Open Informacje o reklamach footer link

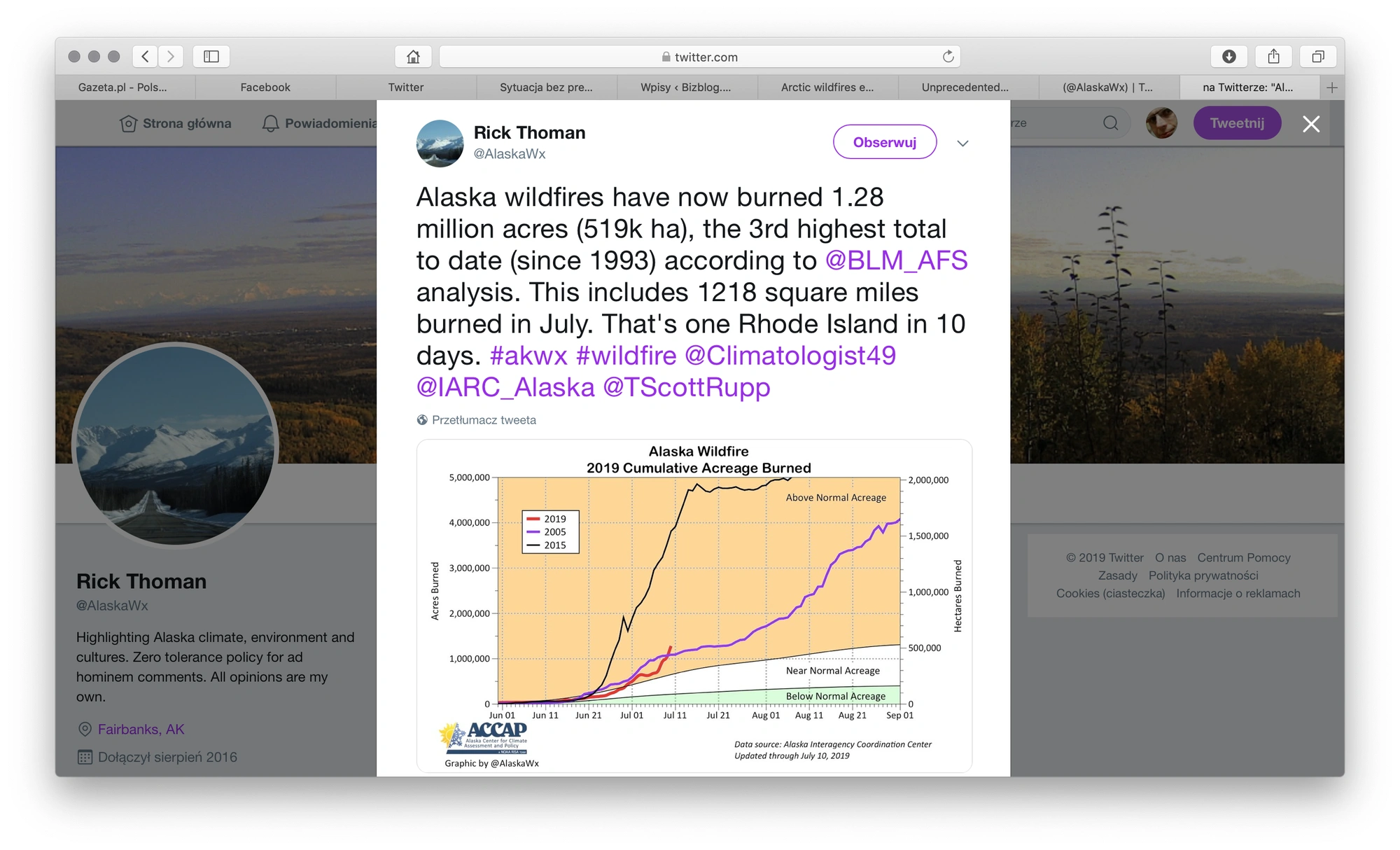(x=1238, y=594)
